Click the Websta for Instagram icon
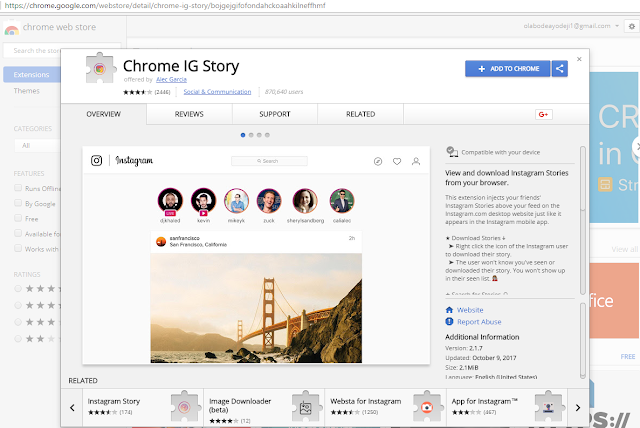640x428 pixels. 427,406
